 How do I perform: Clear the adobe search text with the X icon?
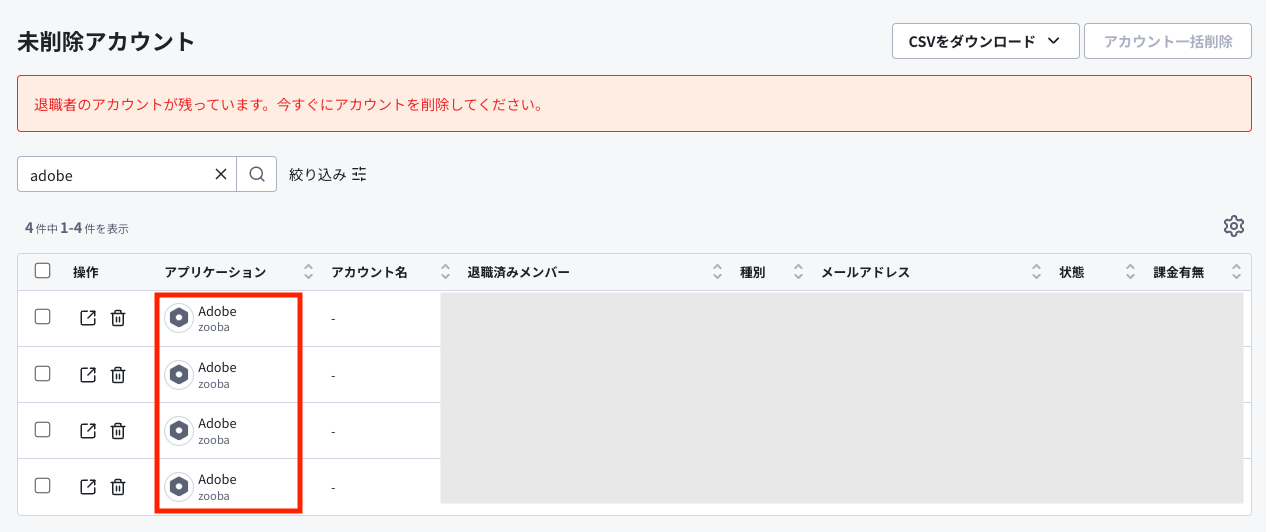coord(221,174)
